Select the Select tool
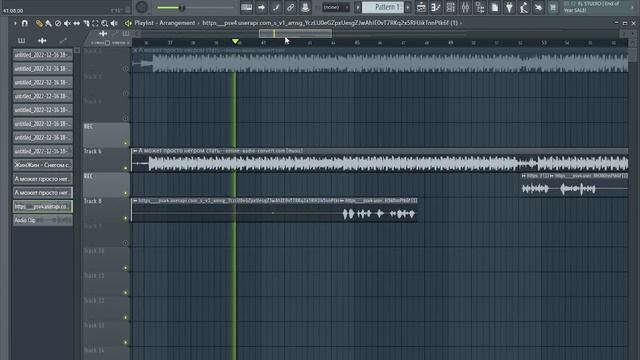This screenshot has height=360, width=640. [x=96, y=24]
